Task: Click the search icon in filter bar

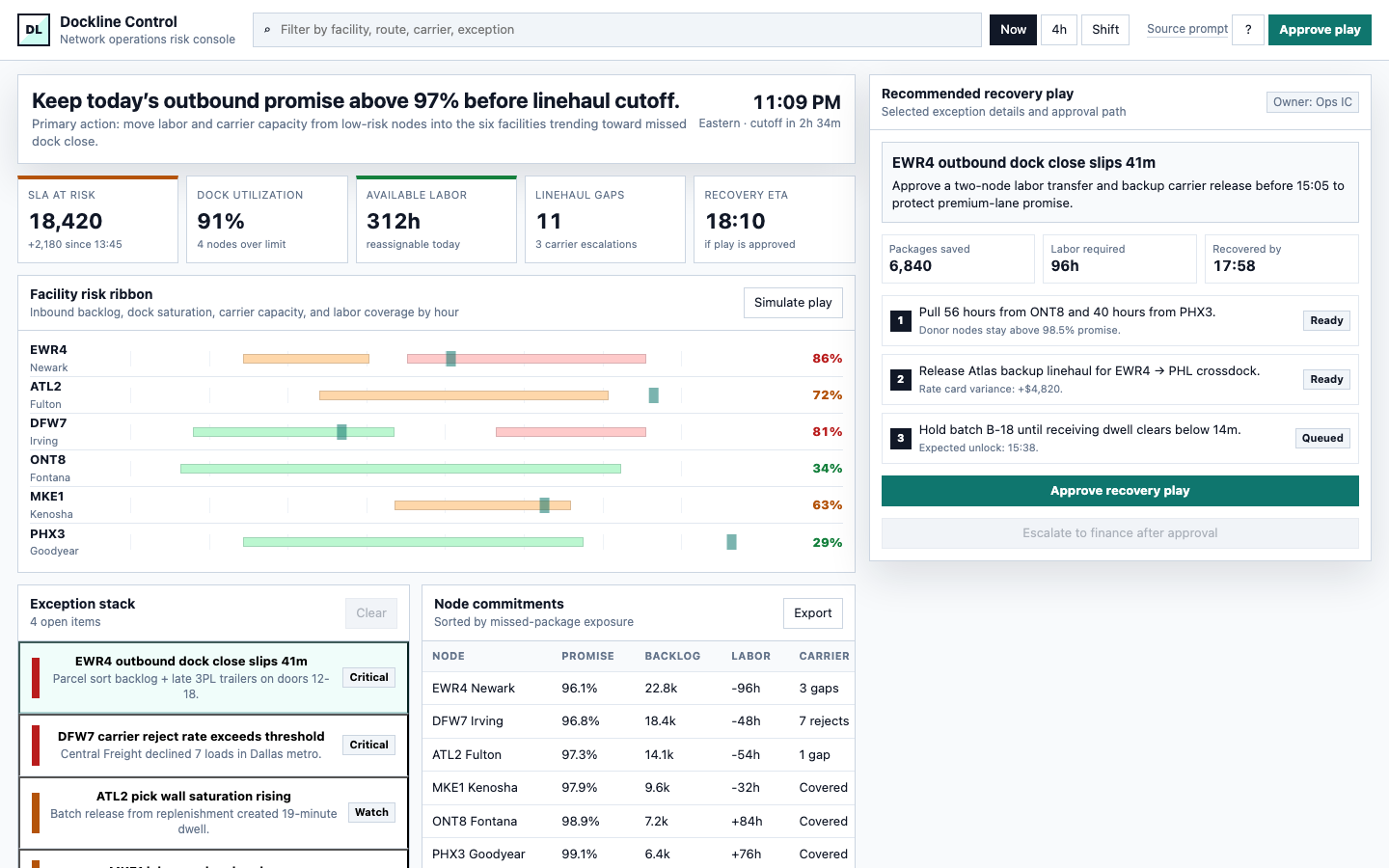Action: (x=267, y=30)
